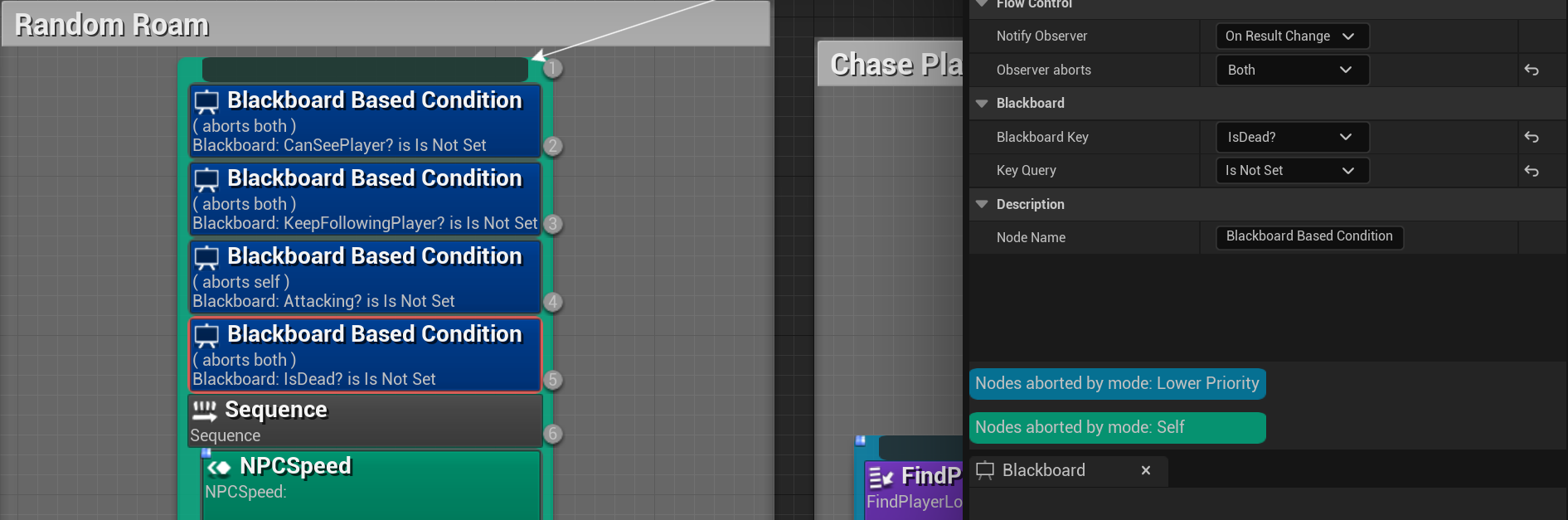Screen dimensions: 1568x520
Task: Click the execution index 2 badge
Action: tap(553, 146)
